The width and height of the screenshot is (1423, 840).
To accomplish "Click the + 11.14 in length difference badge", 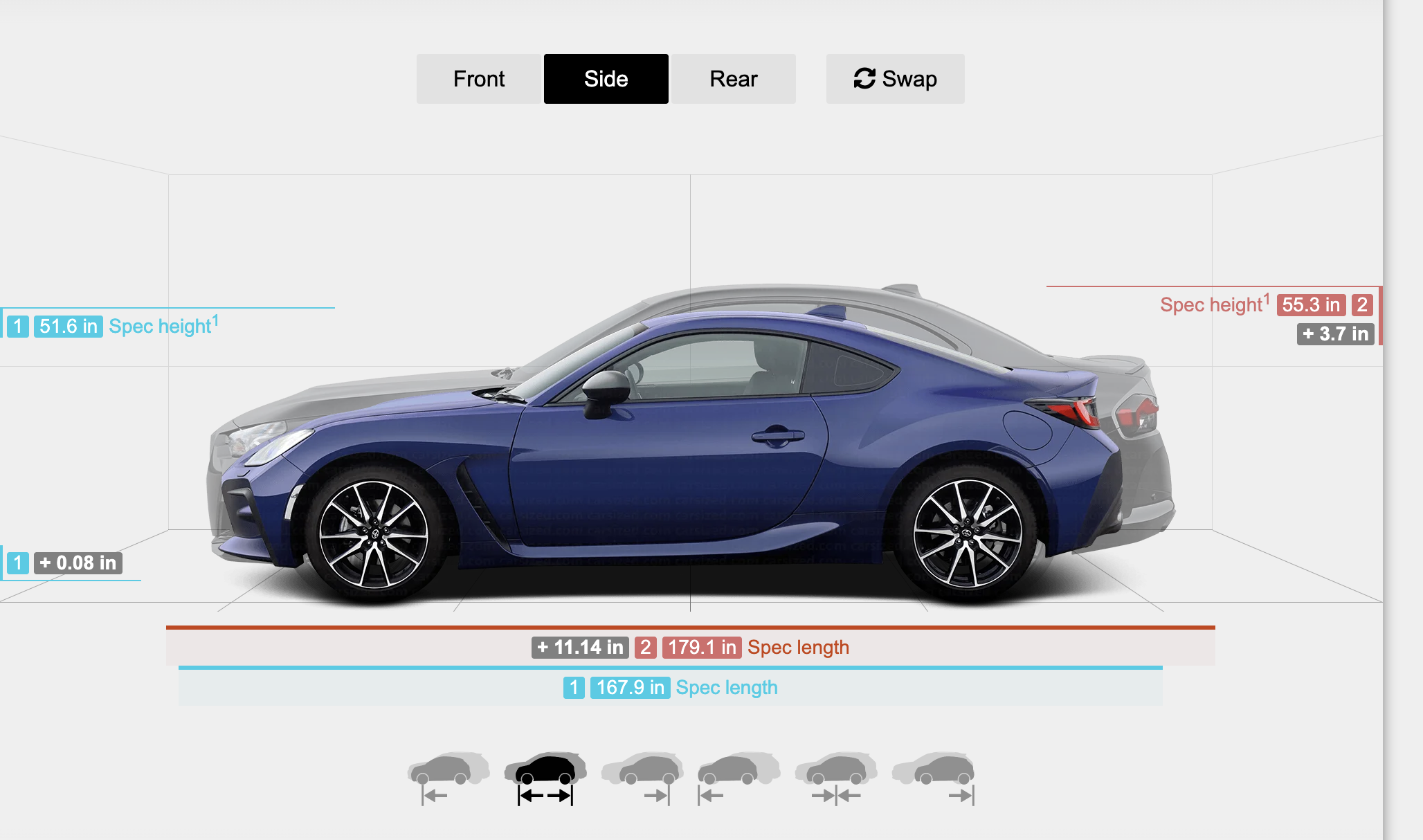I will [x=580, y=647].
